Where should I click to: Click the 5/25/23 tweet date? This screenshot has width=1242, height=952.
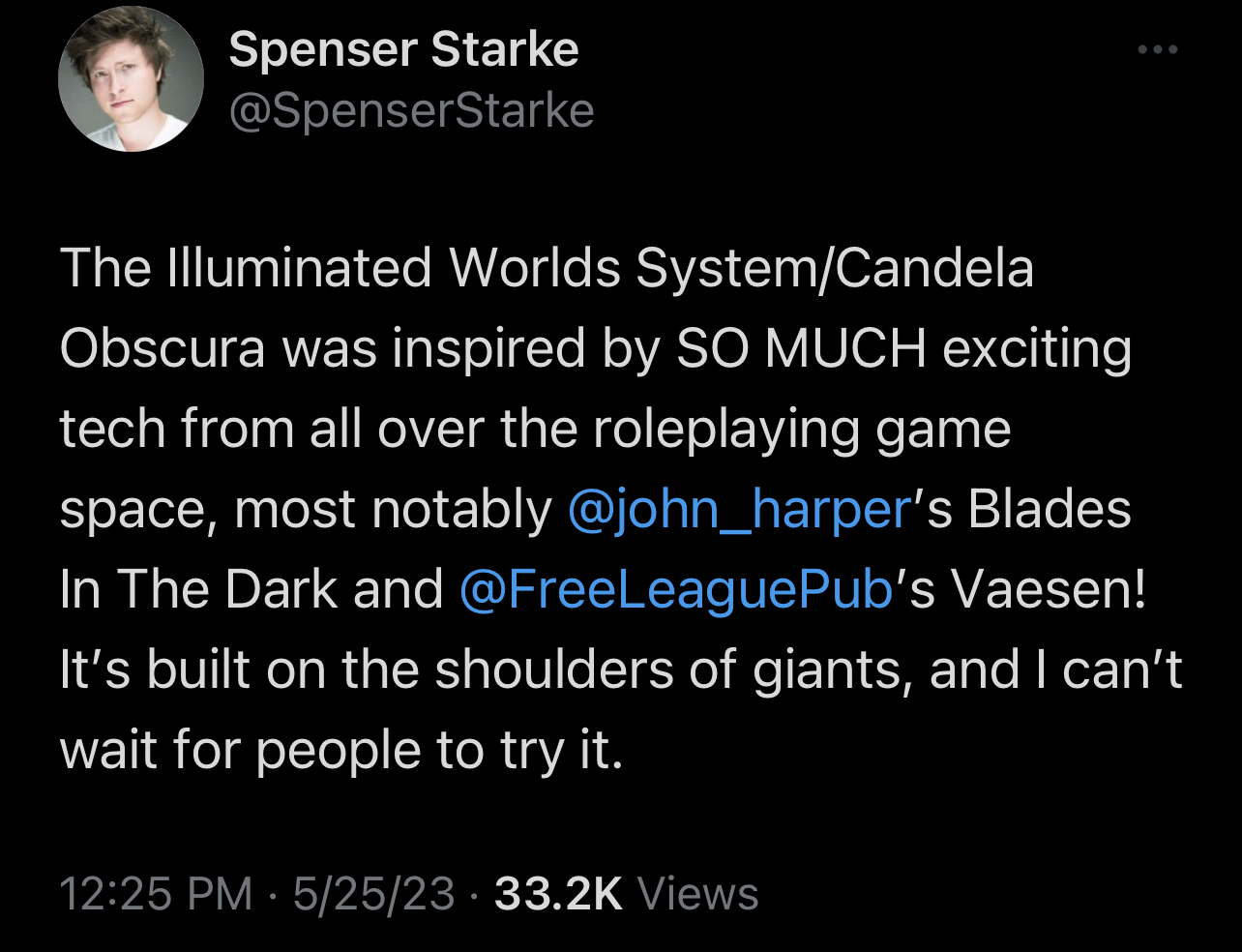[373, 893]
